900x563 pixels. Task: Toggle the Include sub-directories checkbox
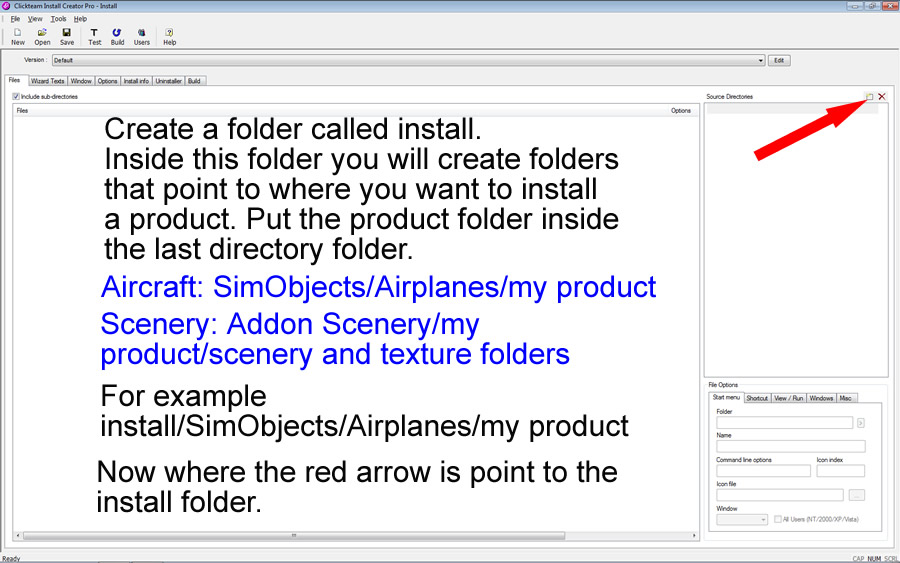pos(16,97)
